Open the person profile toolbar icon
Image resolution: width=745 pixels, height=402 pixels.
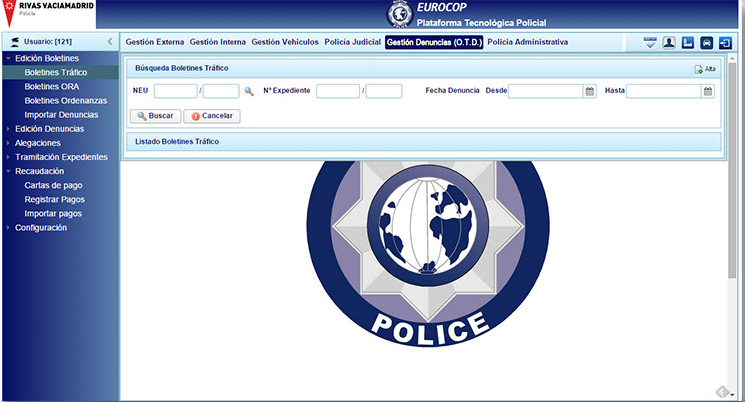coord(669,43)
